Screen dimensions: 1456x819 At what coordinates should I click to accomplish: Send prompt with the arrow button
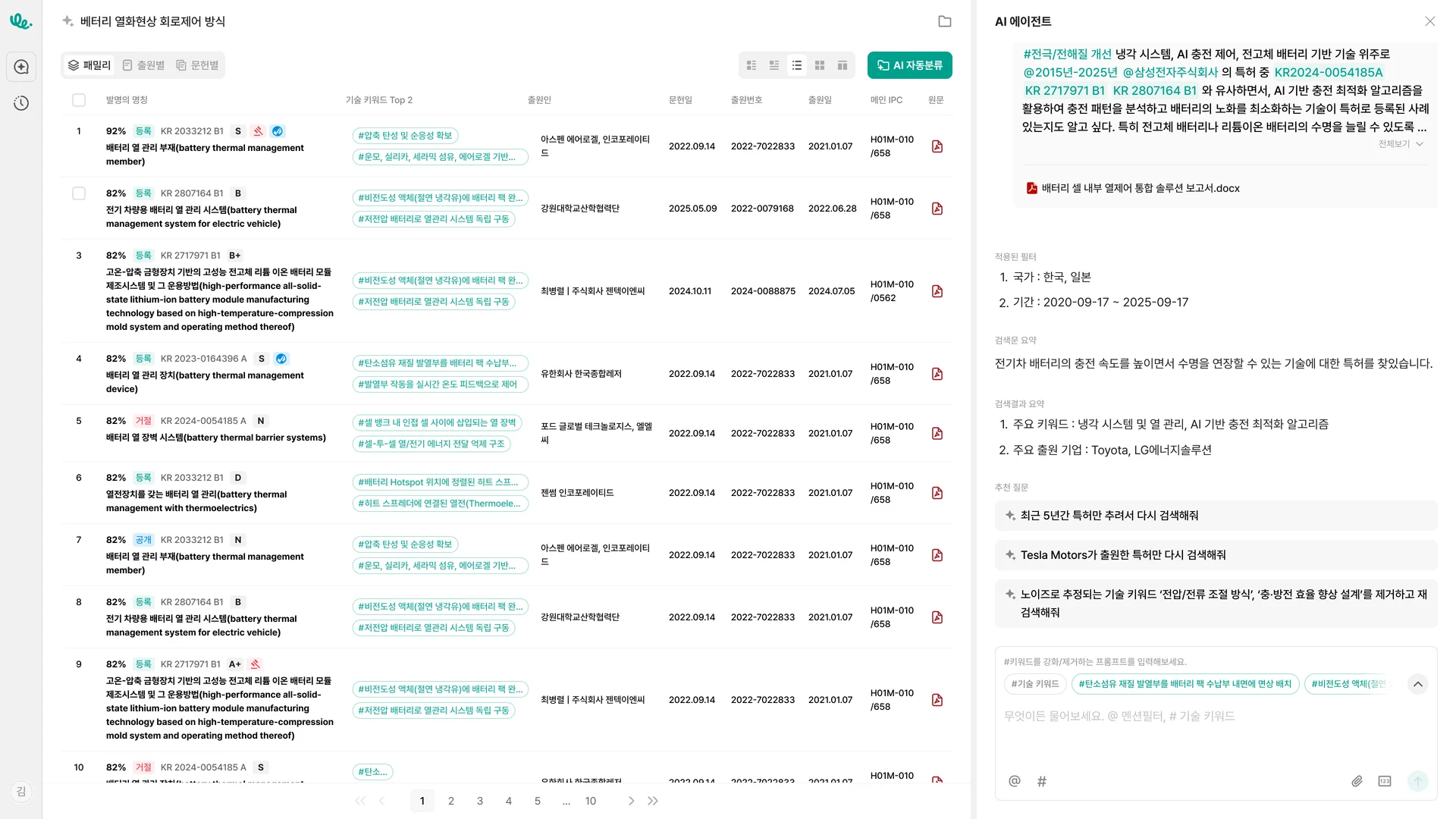(x=1417, y=781)
